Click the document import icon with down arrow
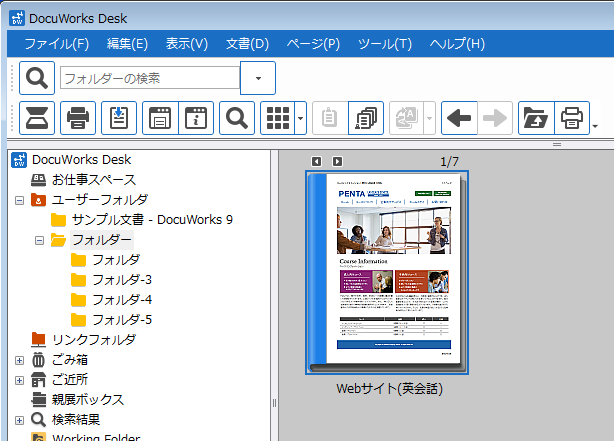The height and width of the screenshot is (441, 614). point(119,118)
